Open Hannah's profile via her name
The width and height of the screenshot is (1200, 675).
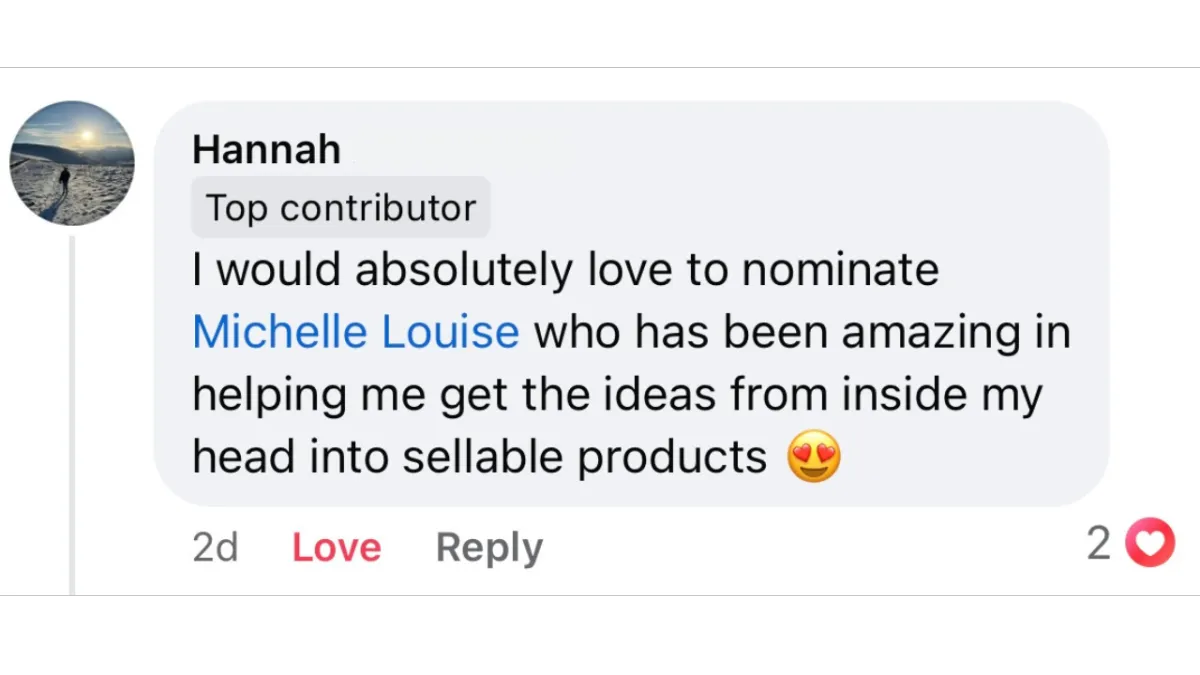click(x=266, y=150)
